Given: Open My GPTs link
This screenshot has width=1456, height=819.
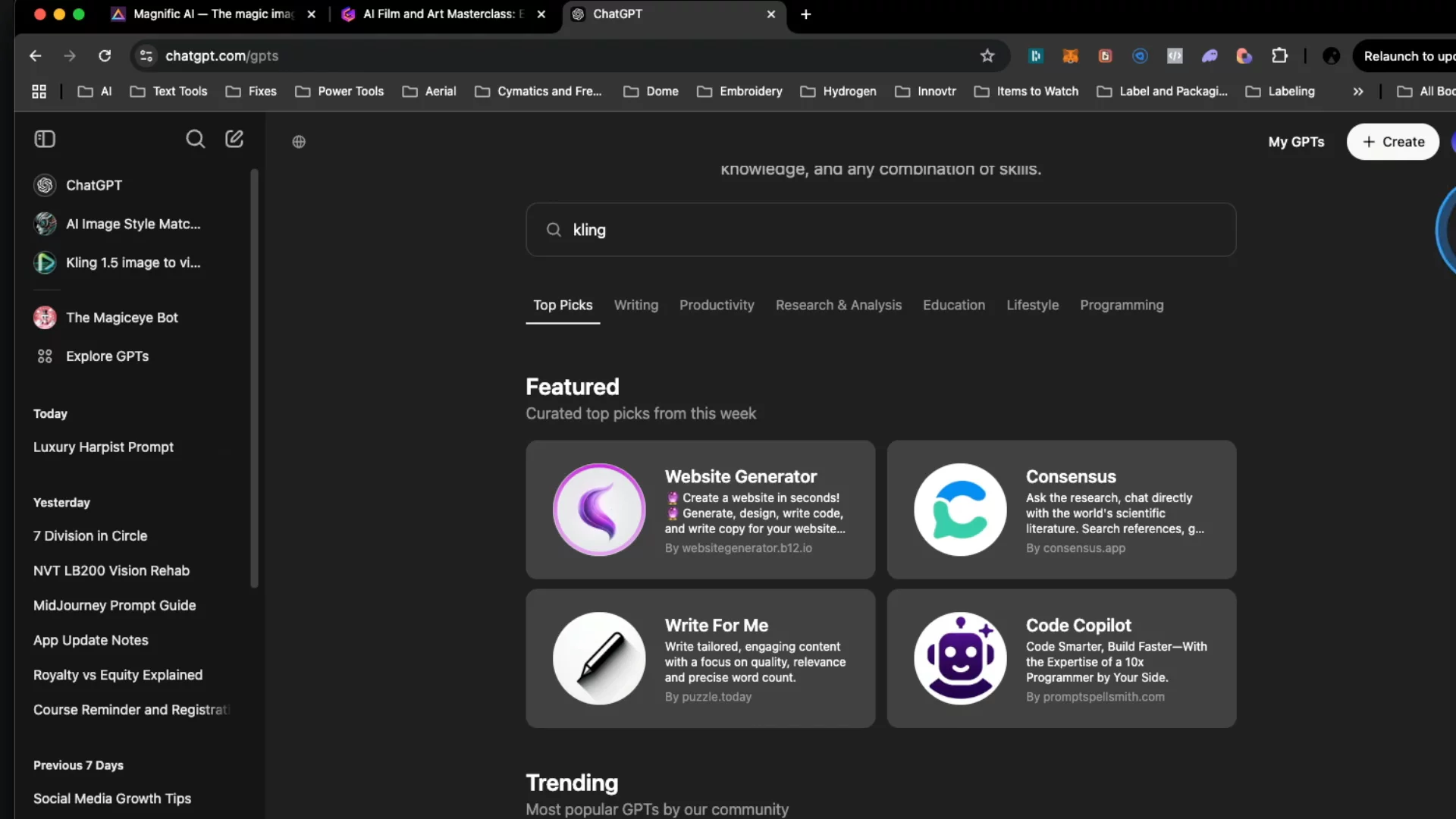Looking at the screenshot, I should click(x=1296, y=142).
